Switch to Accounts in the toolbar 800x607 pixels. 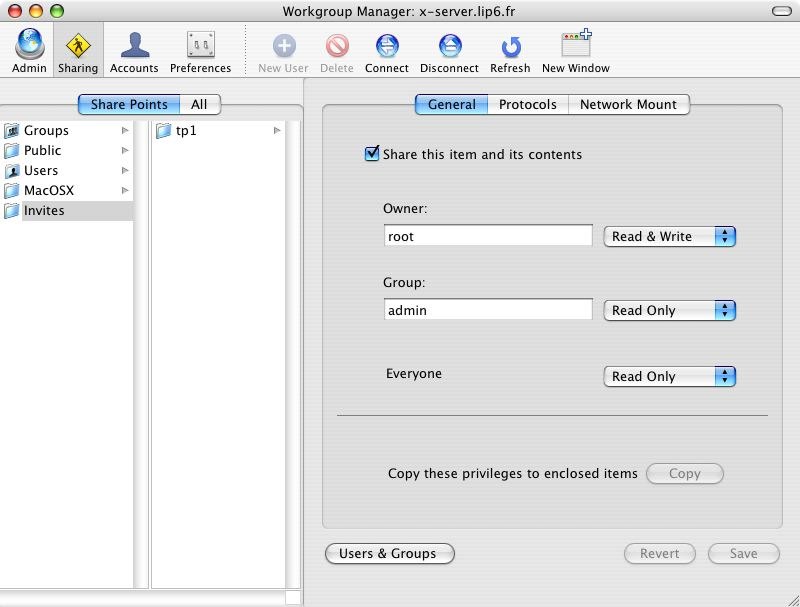coord(134,46)
